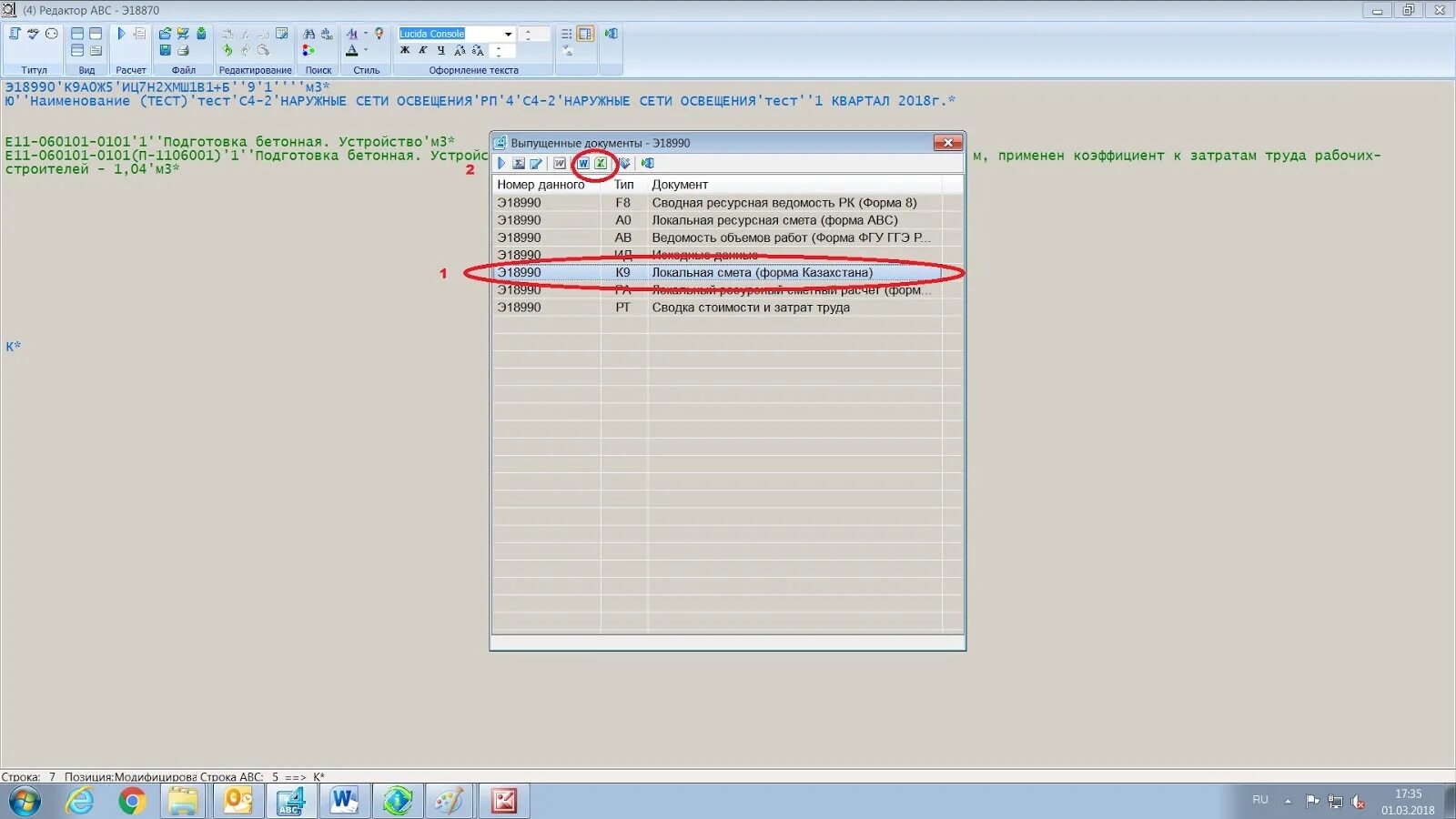Click the Оформление текста group label
Image resolution: width=1456 pixels, height=819 pixels.
[x=474, y=70]
